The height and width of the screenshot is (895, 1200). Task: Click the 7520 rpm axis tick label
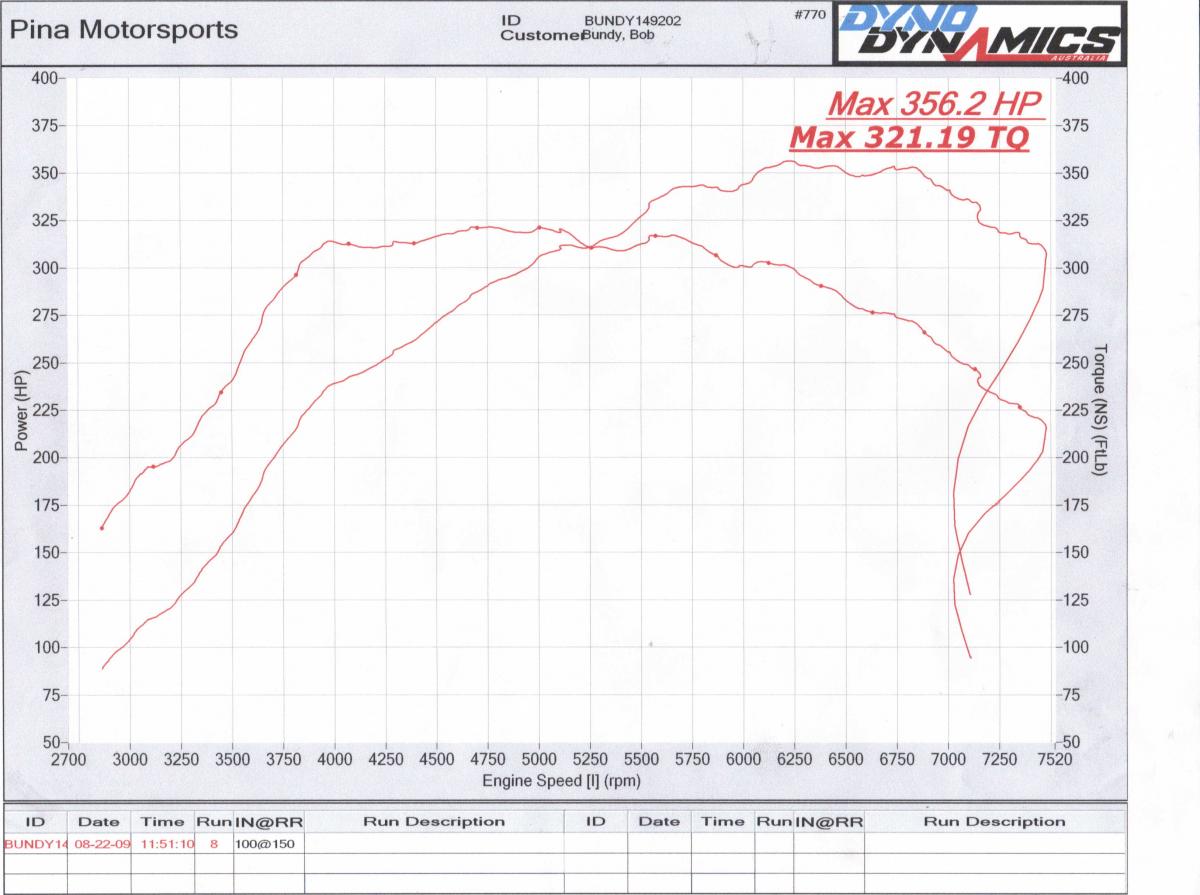tap(1054, 761)
